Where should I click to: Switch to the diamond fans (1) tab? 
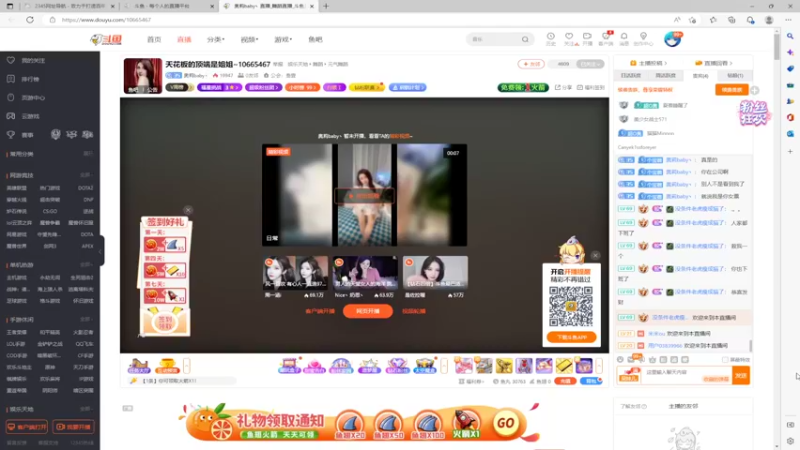(x=735, y=76)
